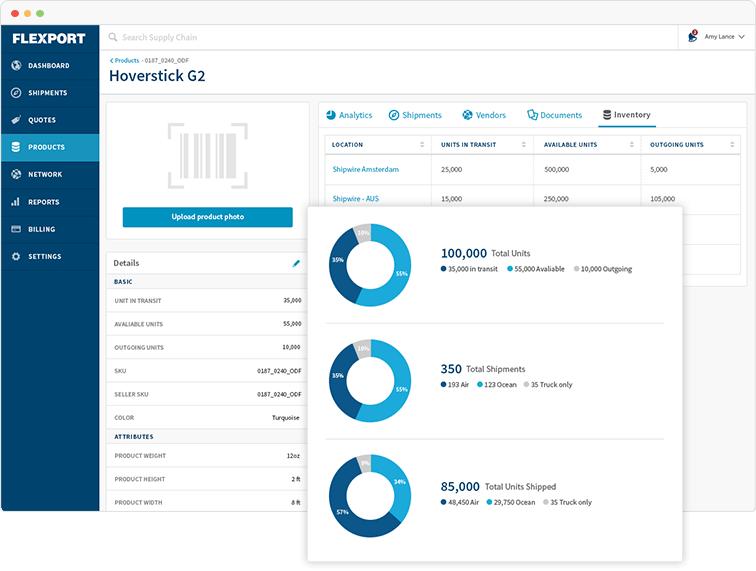The height and width of the screenshot is (571, 756).
Task: Click the Products stack icon in sidebar
Action: coord(16,147)
